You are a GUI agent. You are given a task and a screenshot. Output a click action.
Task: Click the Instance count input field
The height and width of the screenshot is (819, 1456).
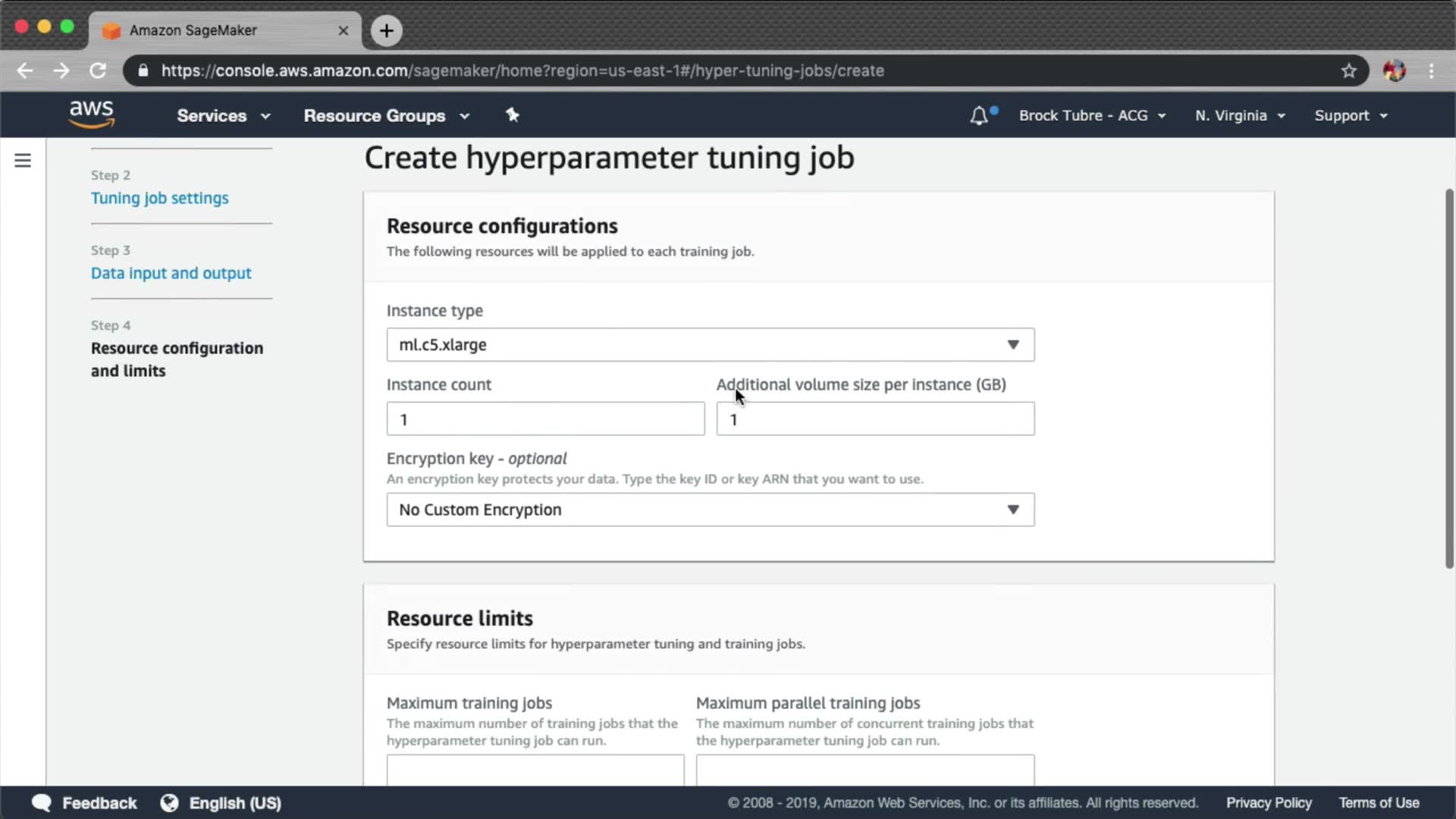click(x=545, y=419)
